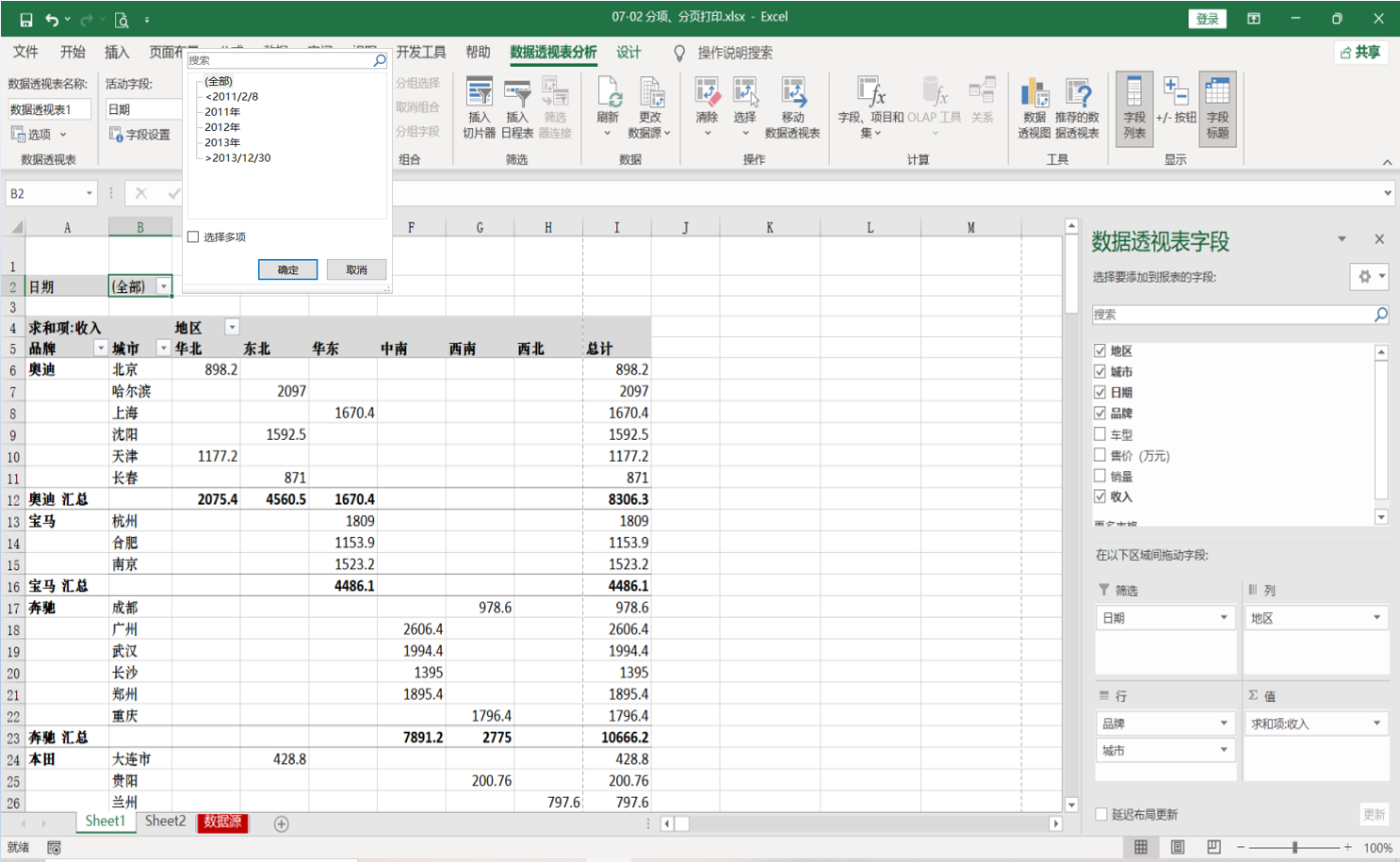Uncheck the 城市 field checkbox
1400x862 pixels.
click(1099, 371)
